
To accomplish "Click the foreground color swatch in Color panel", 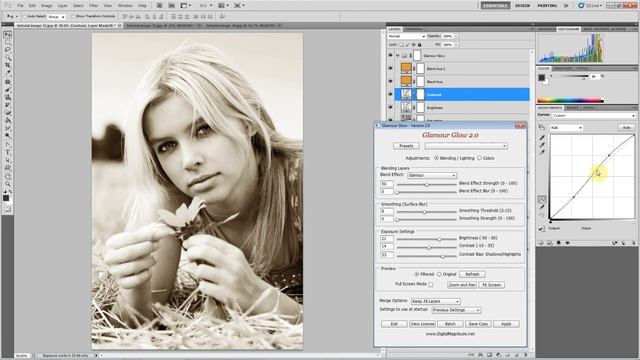I will pyautogui.click(x=541, y=78).
